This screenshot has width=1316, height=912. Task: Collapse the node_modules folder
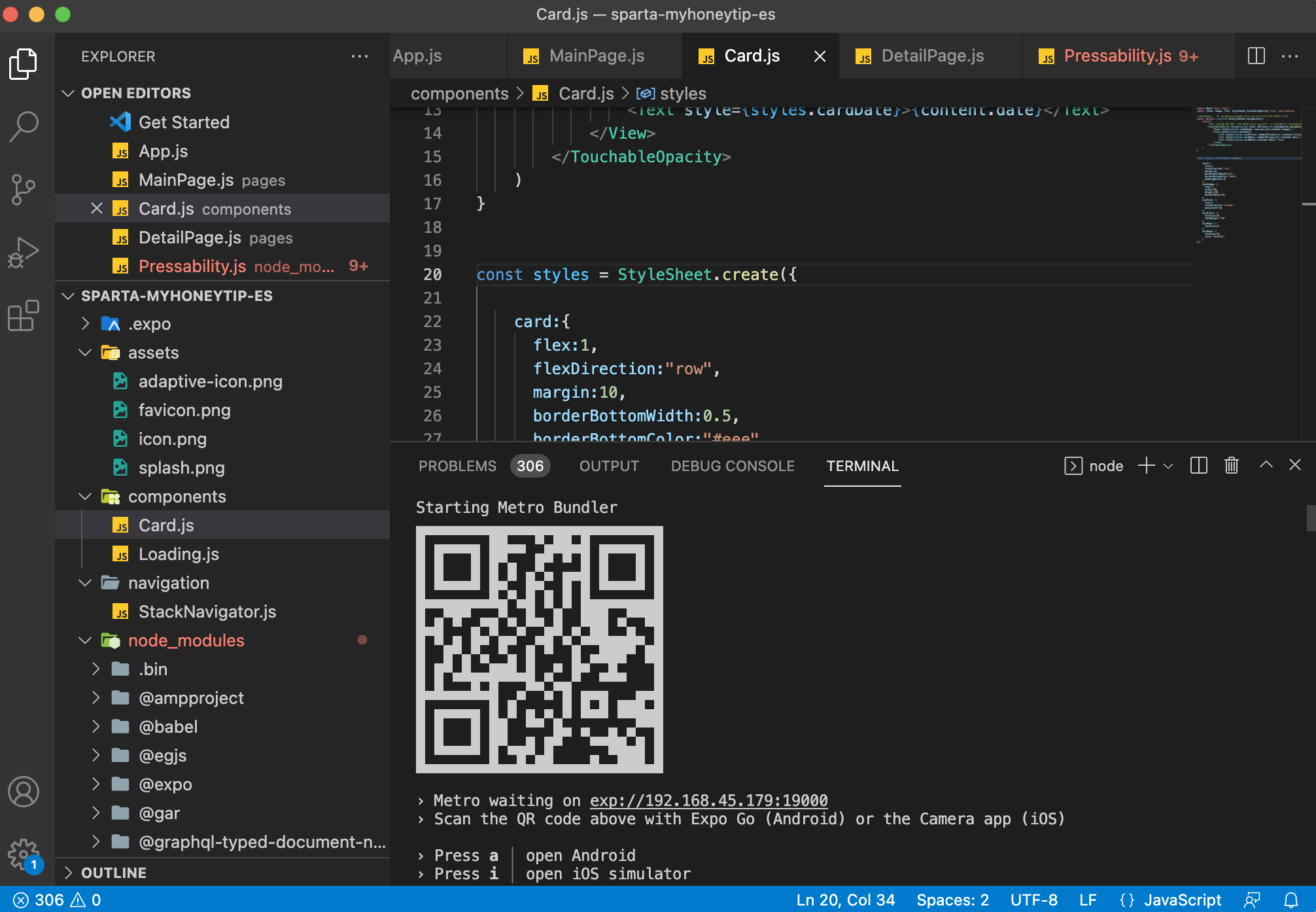[x=85, y=640]
